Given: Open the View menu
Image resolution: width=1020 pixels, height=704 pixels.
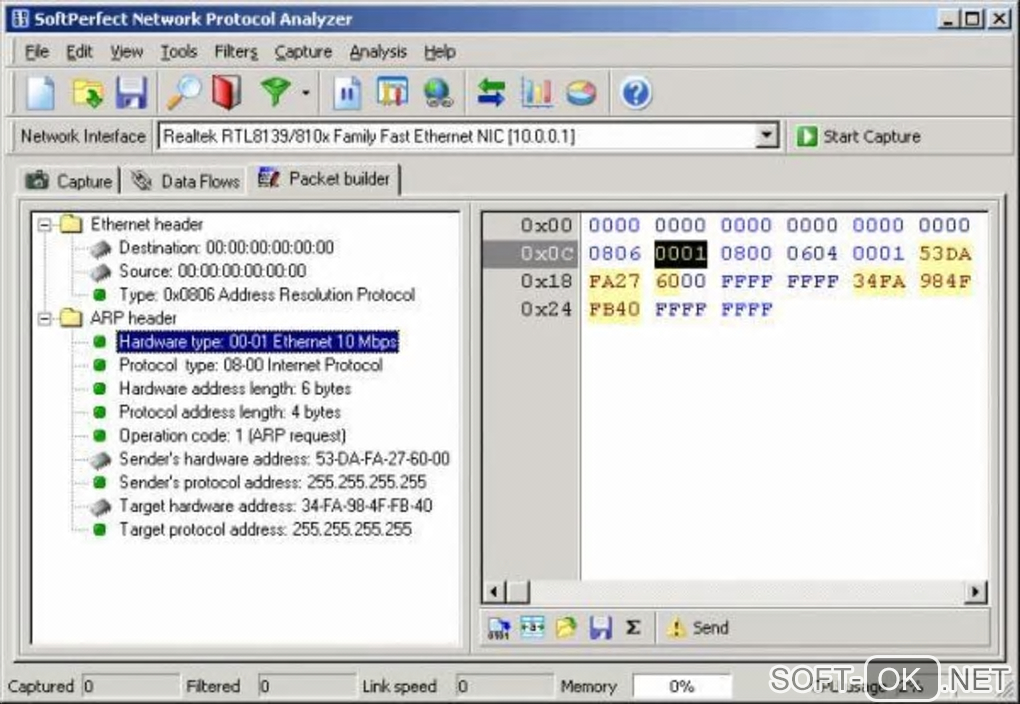Looking at the screenshot, I should coord(126,51).
